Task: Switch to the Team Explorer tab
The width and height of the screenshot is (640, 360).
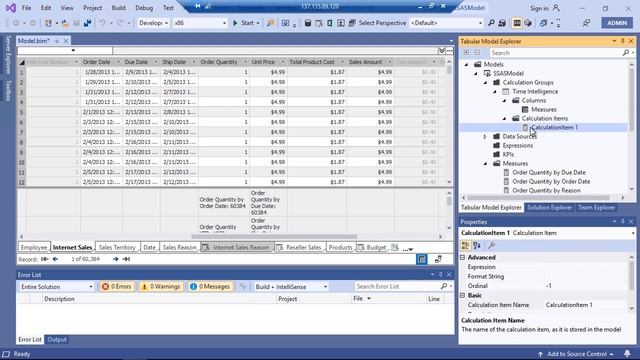Action: [x=596, y=207]
